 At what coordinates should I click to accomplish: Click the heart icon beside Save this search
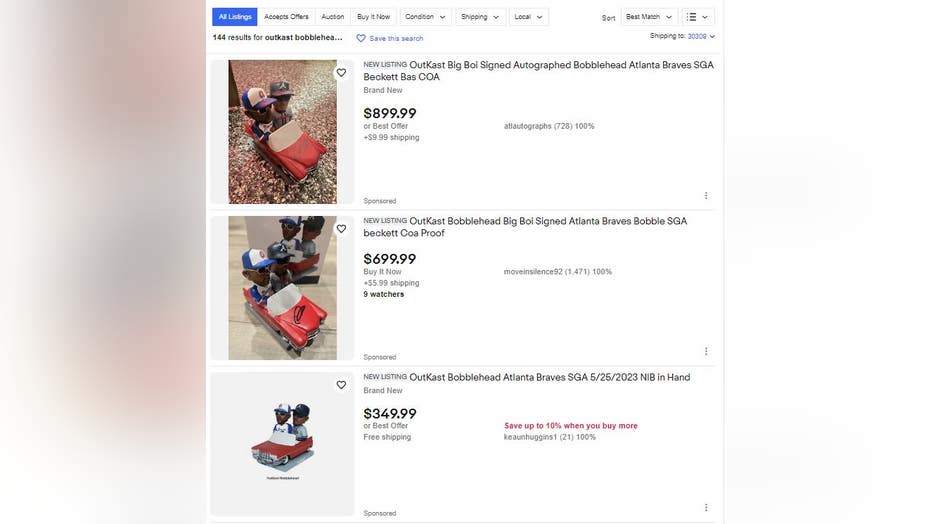coord(361,38)
